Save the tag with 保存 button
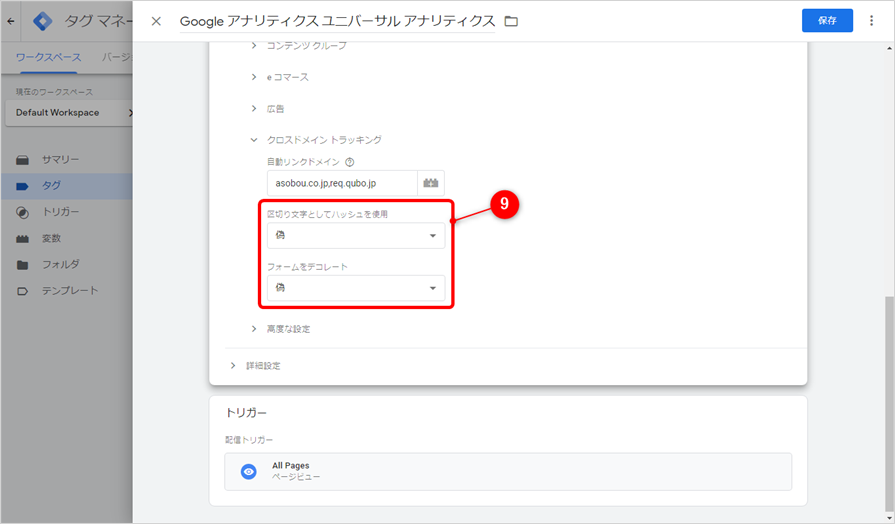Viewport: 895px width, 524px height. 827,21
